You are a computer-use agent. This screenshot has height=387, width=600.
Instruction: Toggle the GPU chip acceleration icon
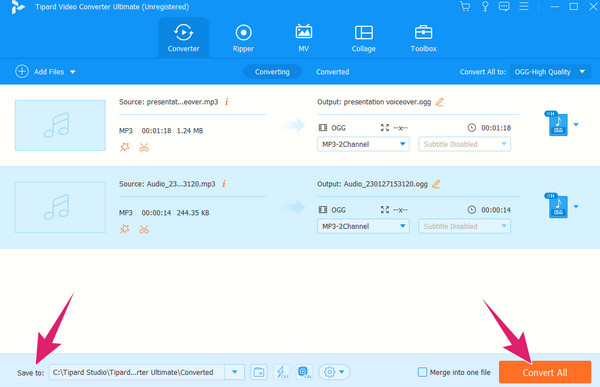point(304,372)
